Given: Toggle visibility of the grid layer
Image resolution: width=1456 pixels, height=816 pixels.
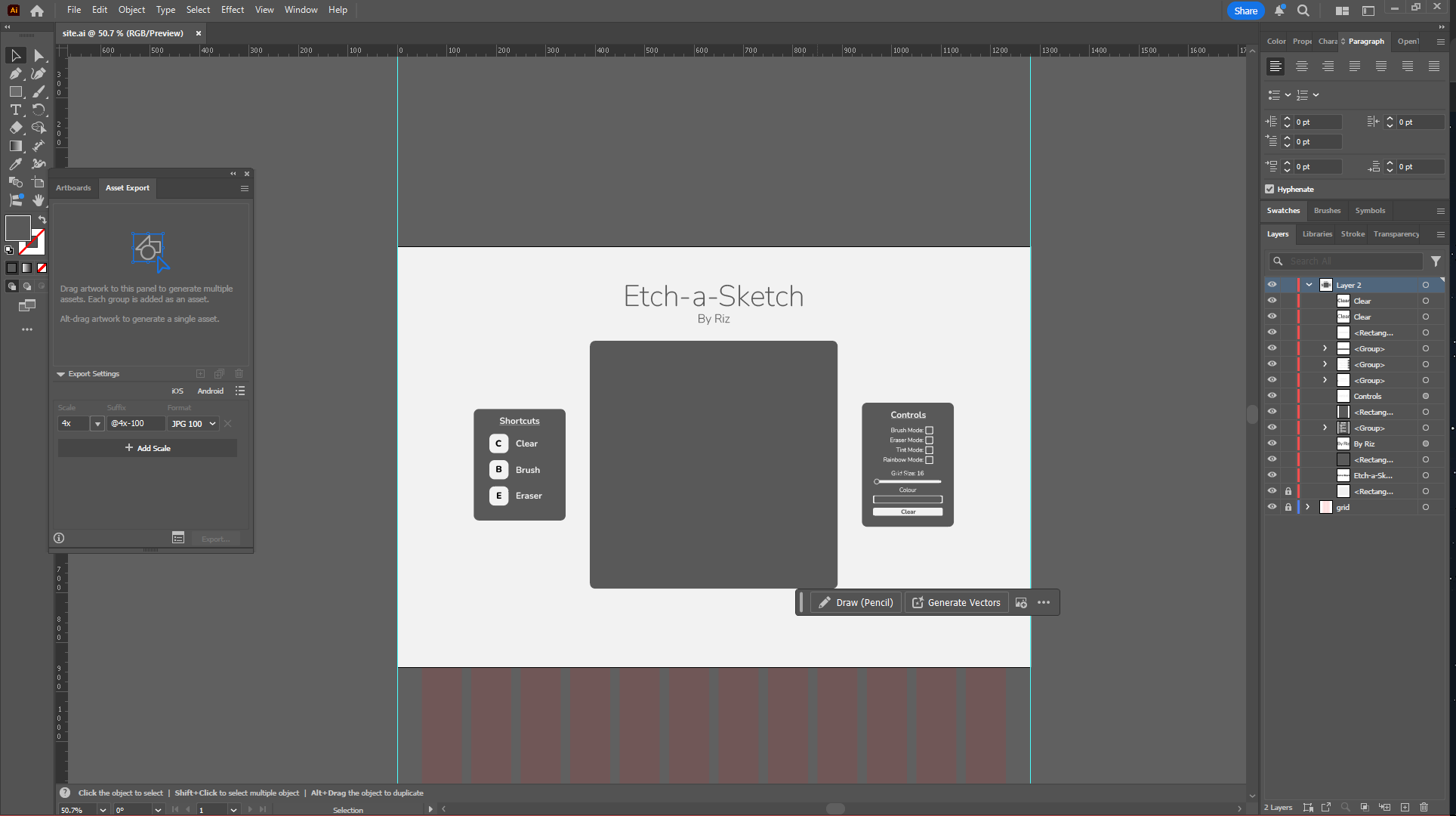Looking at the screenshot, I should click(x=1272, y=507).
